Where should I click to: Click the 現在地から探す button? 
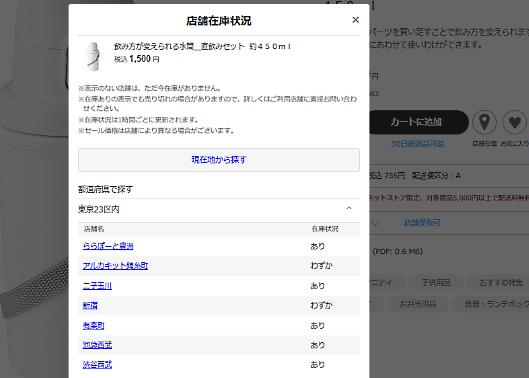(x=219, y=160)
